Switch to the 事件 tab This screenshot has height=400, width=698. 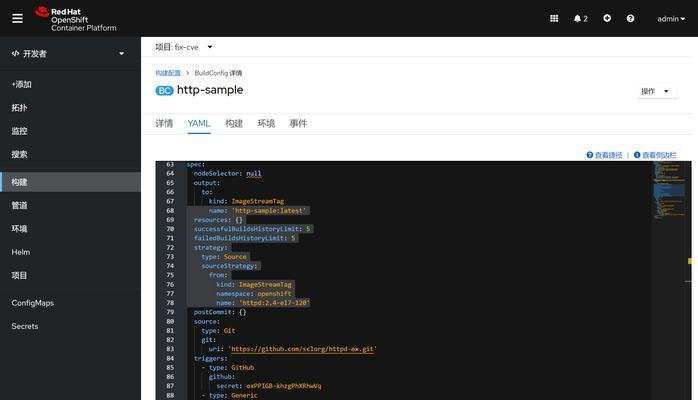pos(298,123)
